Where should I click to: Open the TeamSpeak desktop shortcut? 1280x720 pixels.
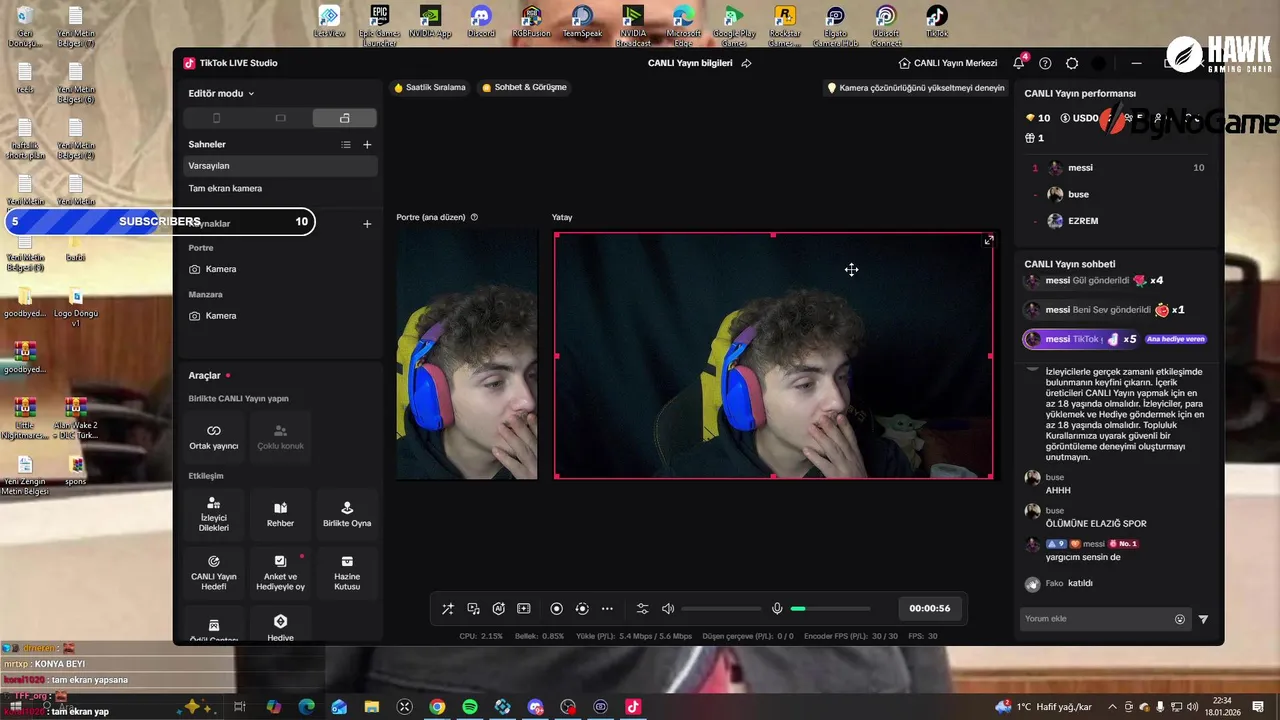[582, 22]
